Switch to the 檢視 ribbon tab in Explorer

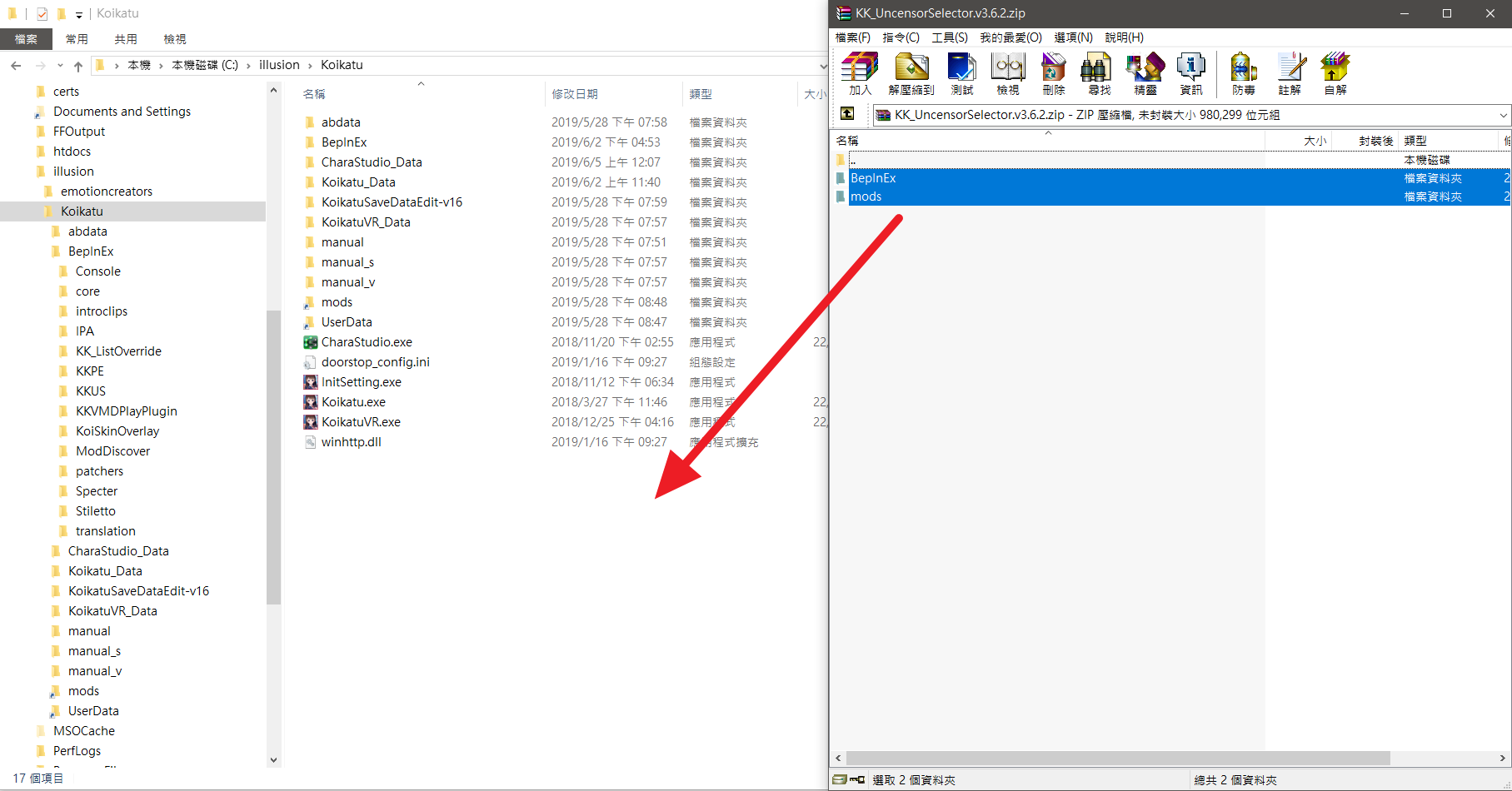[x=175, y=39]
